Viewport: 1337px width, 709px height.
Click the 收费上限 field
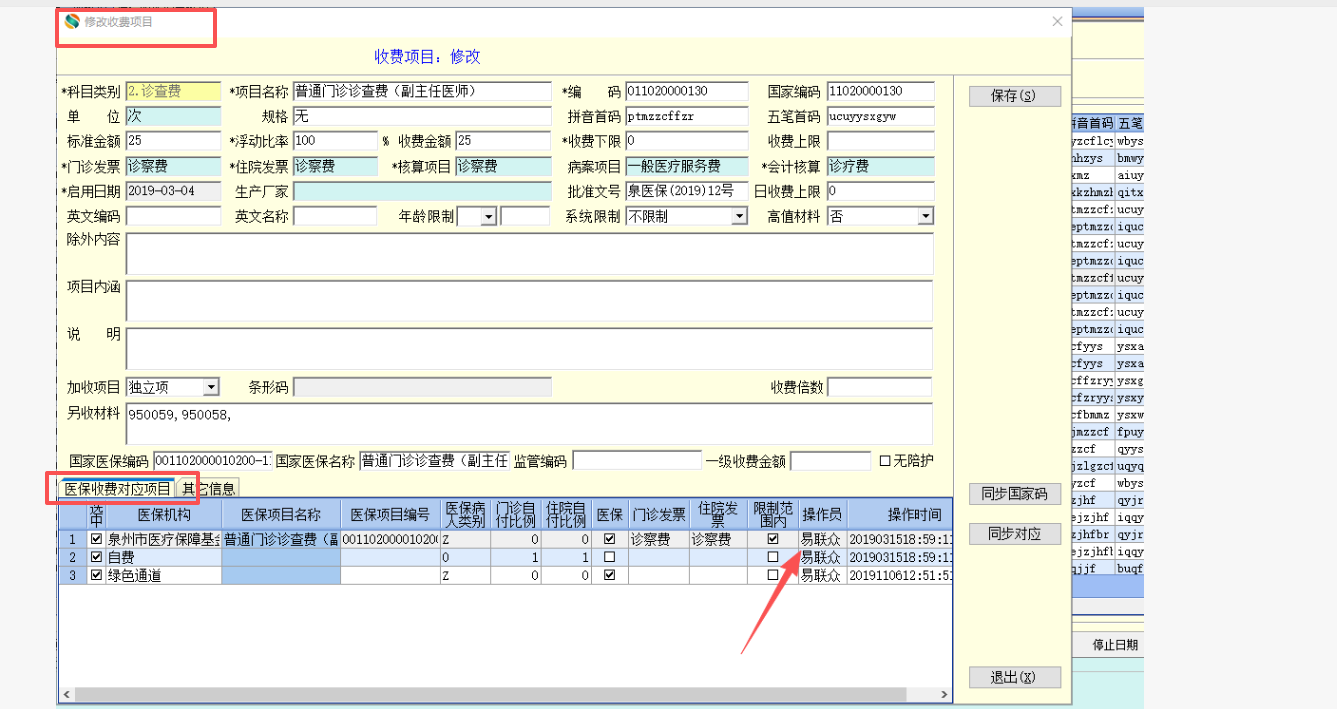click(x=880, y=141)
